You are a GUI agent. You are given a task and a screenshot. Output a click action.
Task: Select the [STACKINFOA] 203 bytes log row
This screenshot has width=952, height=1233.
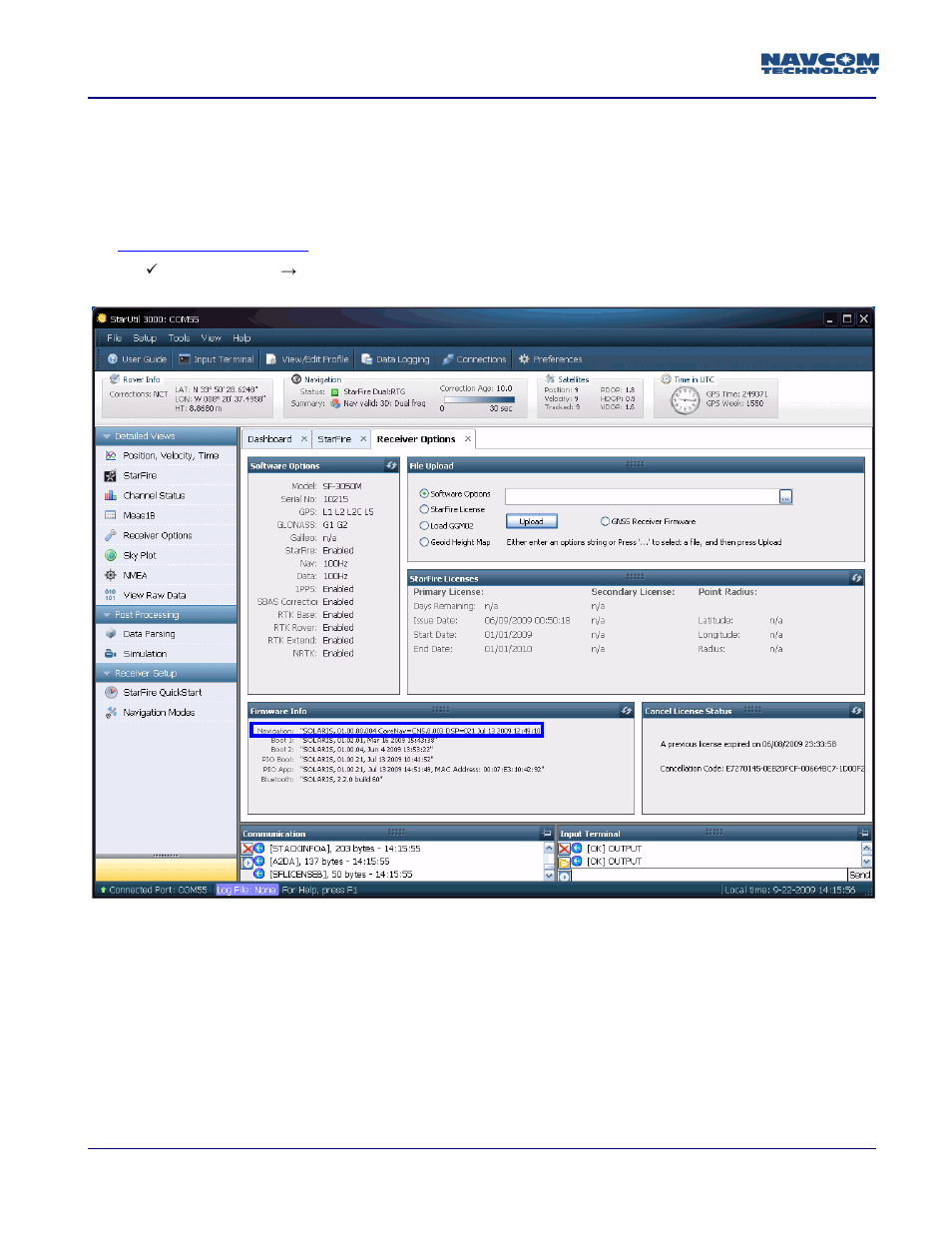(x=345, y=849)
